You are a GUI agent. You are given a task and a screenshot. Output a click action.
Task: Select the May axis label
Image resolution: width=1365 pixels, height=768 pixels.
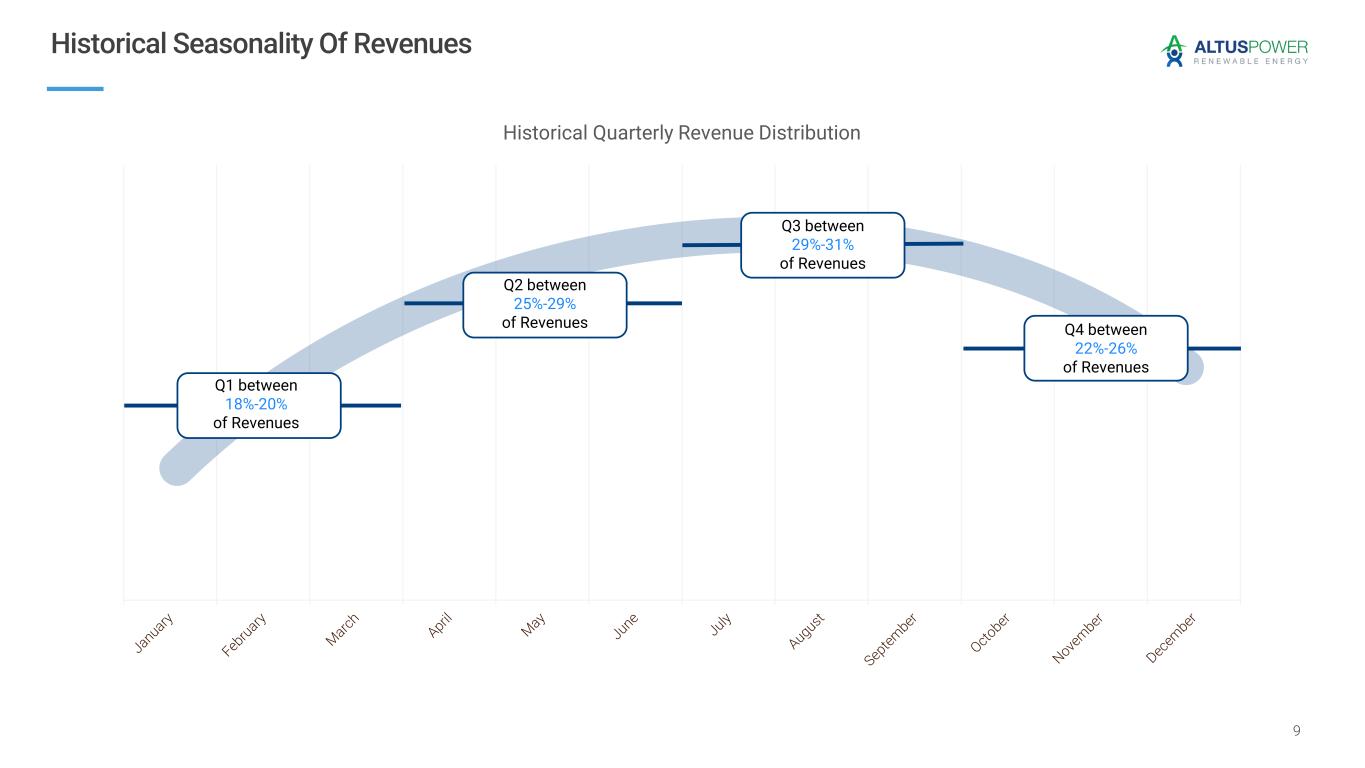pyautogui.click(x=533, y=625)
